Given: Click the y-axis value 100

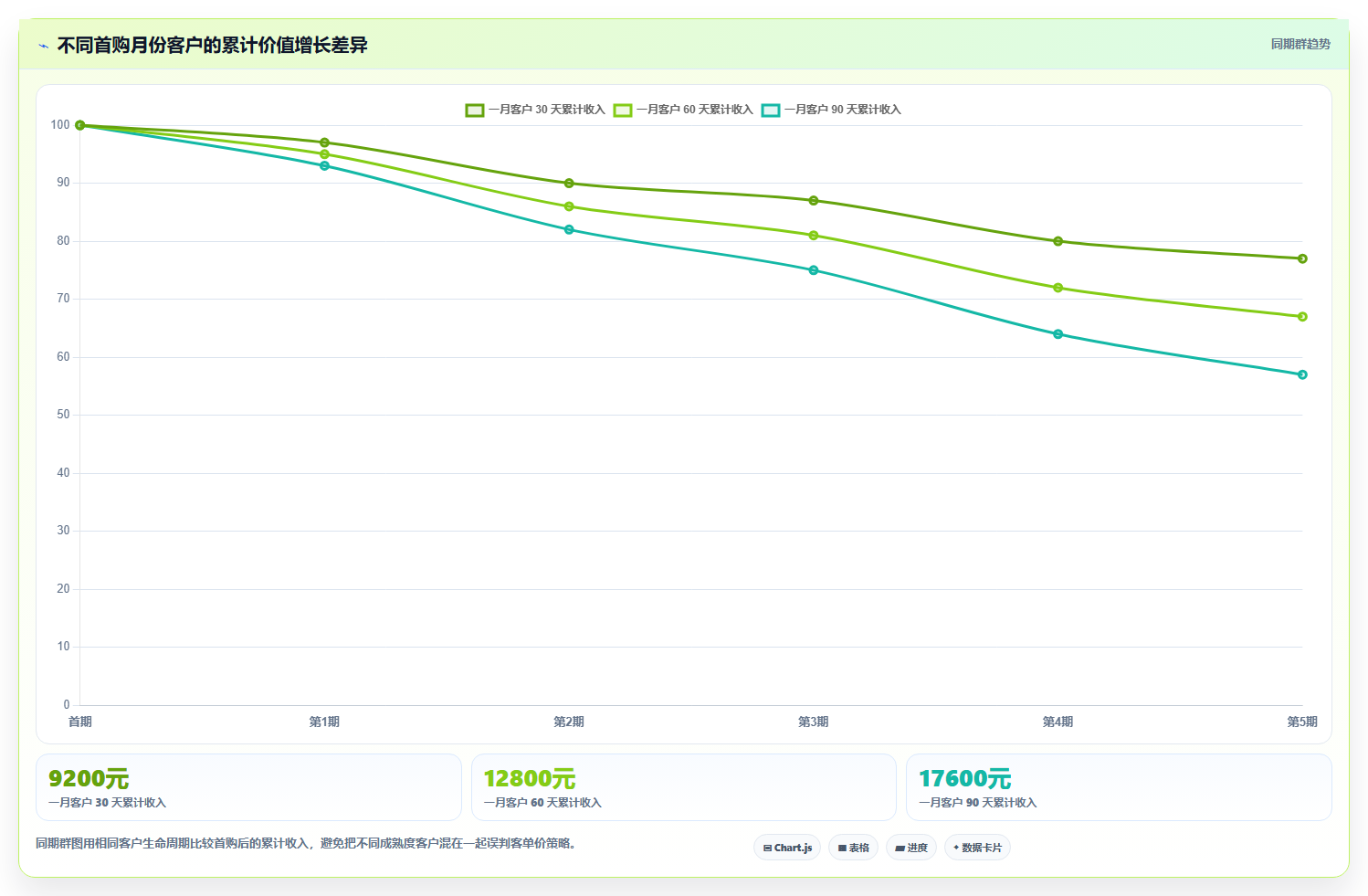Looking at the screenshot, I should point(60,125).
